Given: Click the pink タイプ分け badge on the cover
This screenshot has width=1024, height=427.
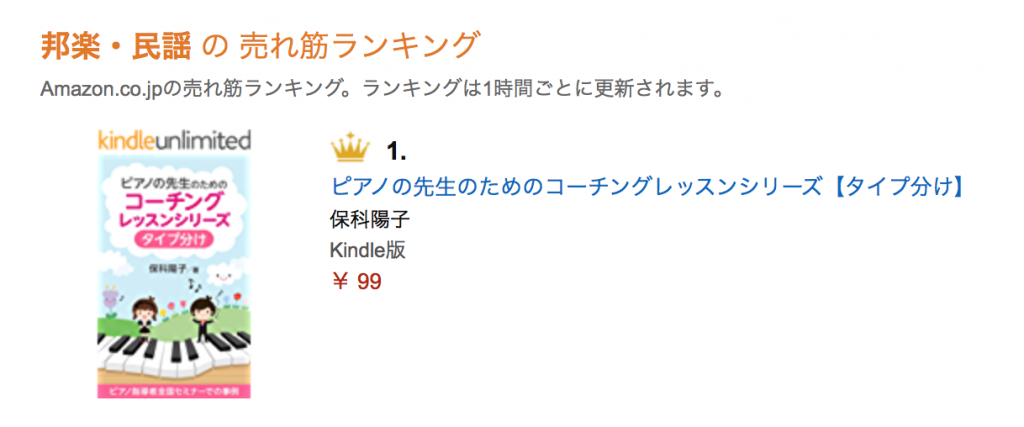Looking at the screenshot, I should pos(174,237).
